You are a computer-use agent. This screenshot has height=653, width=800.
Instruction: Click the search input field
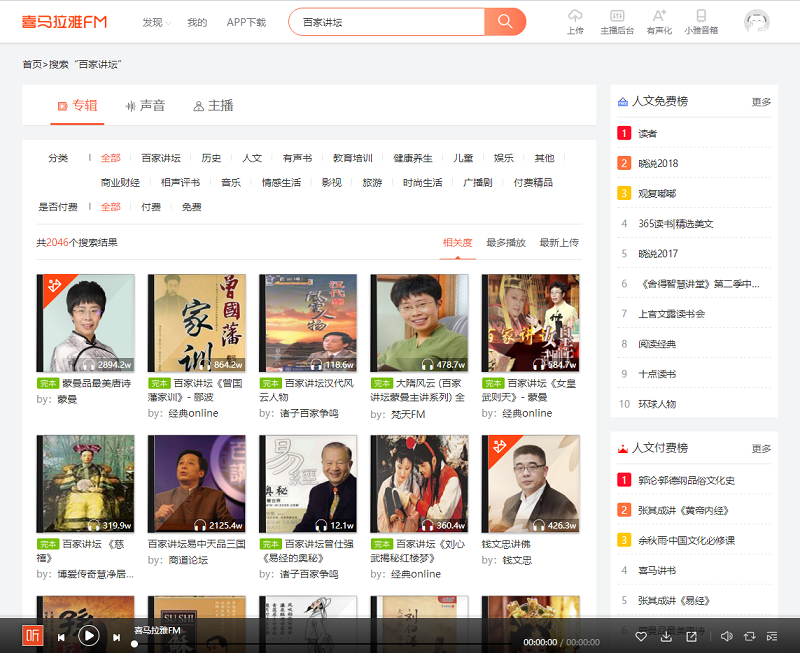[387, 21]
